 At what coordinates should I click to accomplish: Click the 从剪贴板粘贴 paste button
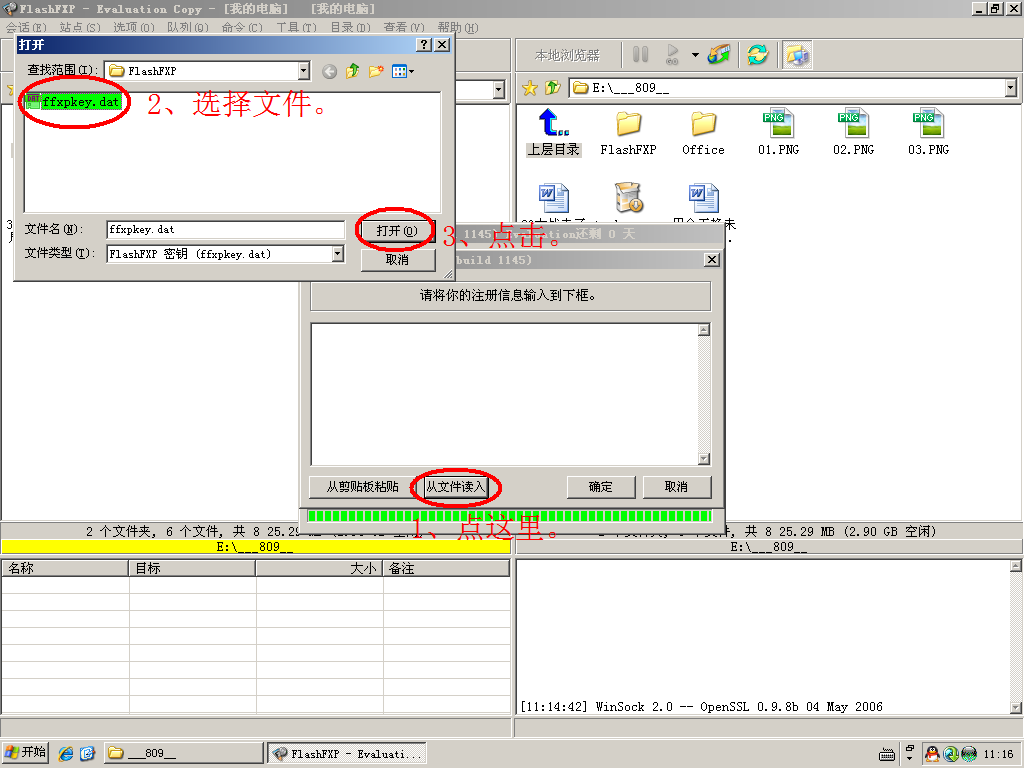click(x=362, y=487)
